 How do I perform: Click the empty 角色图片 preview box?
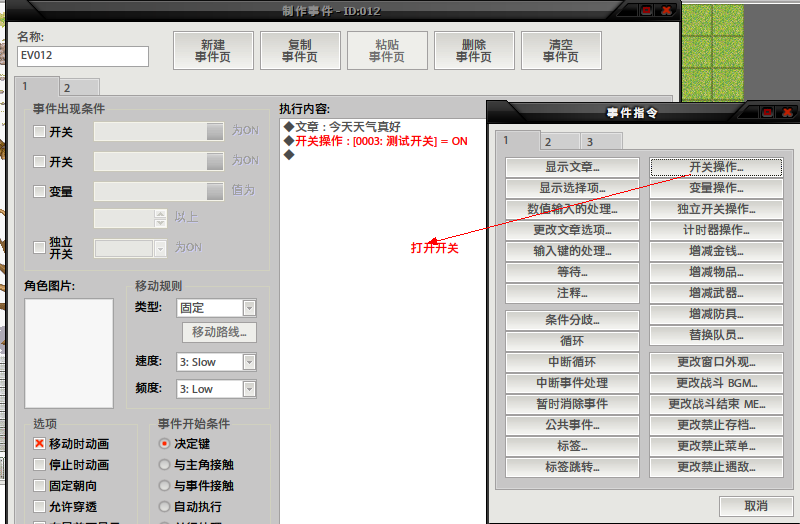[x=69, y=353]
